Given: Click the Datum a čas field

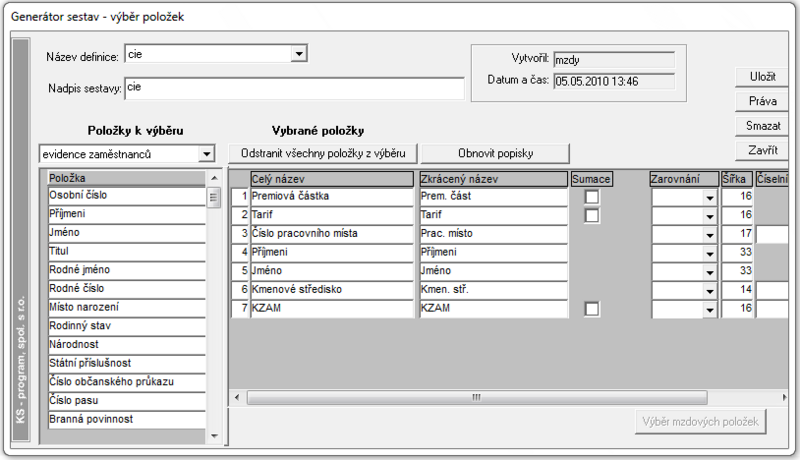Looking at the screenshot, I should click(614, 82).
